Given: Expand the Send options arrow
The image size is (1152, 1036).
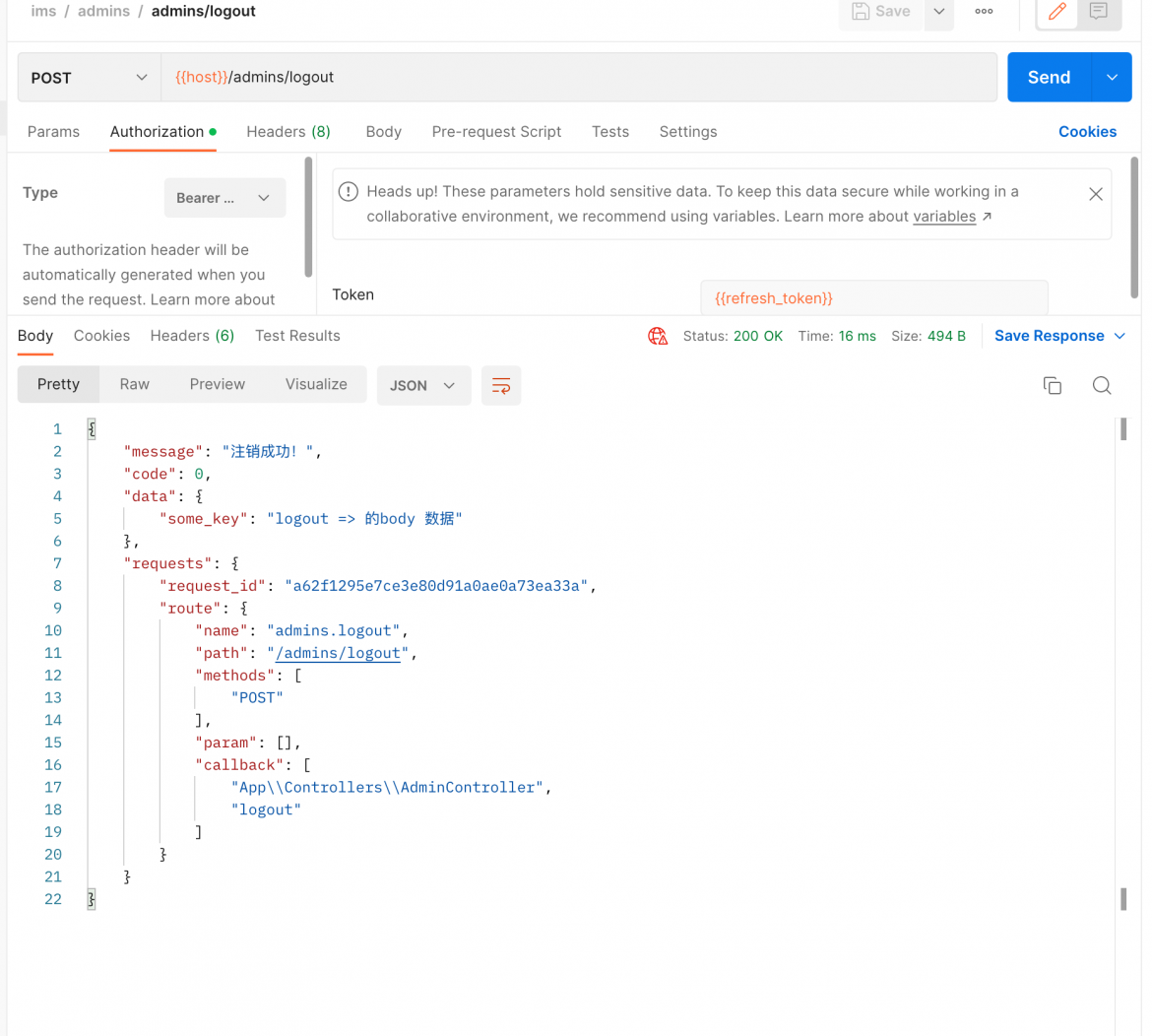Looking at the screenshot, I should click(1112, 77).
